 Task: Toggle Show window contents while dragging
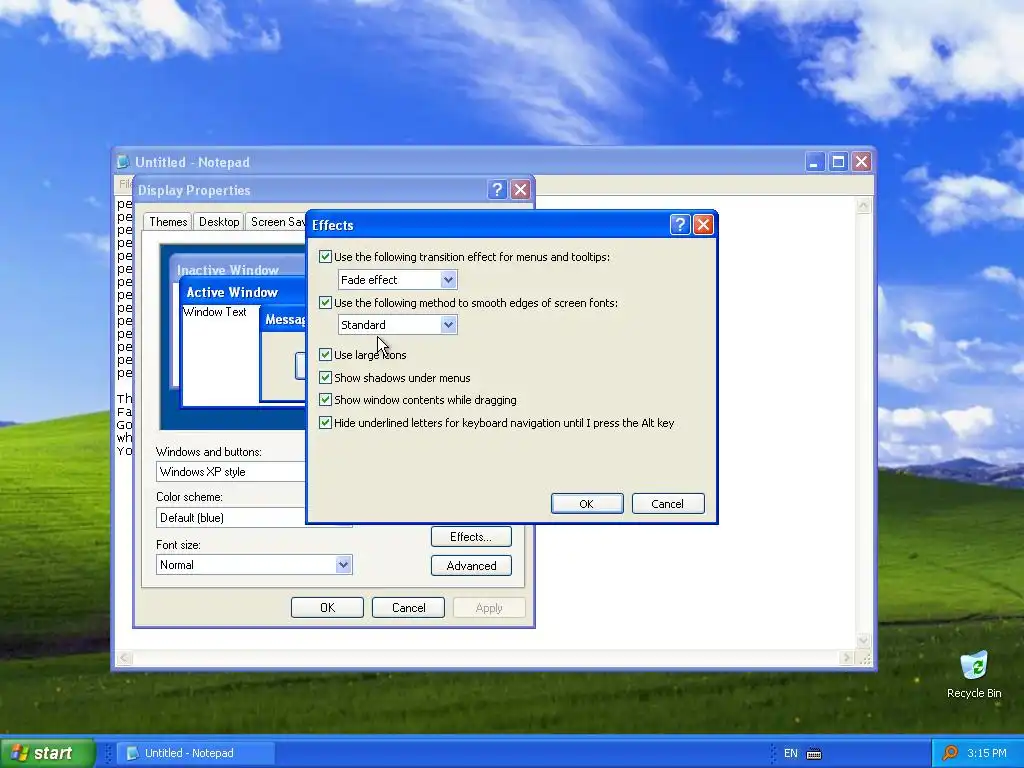[325, 400]
